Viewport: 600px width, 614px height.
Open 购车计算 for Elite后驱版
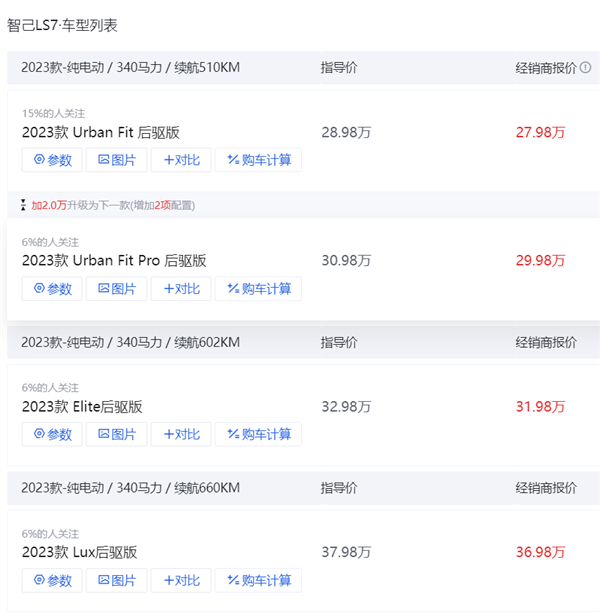[258, 434]
